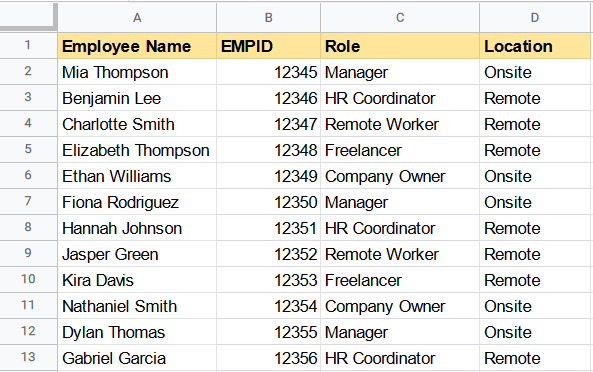Click the Location header cell

536,46
